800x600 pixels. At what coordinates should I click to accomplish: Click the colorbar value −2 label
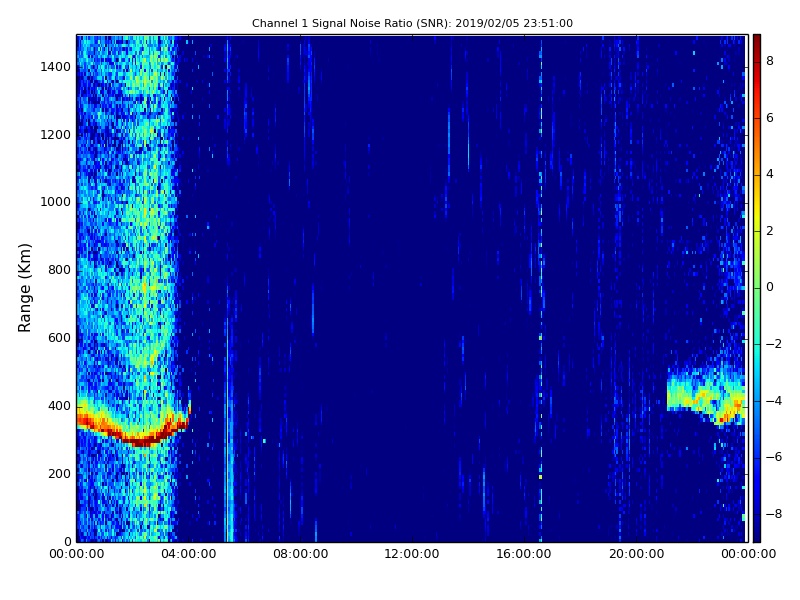coord(774,344)
